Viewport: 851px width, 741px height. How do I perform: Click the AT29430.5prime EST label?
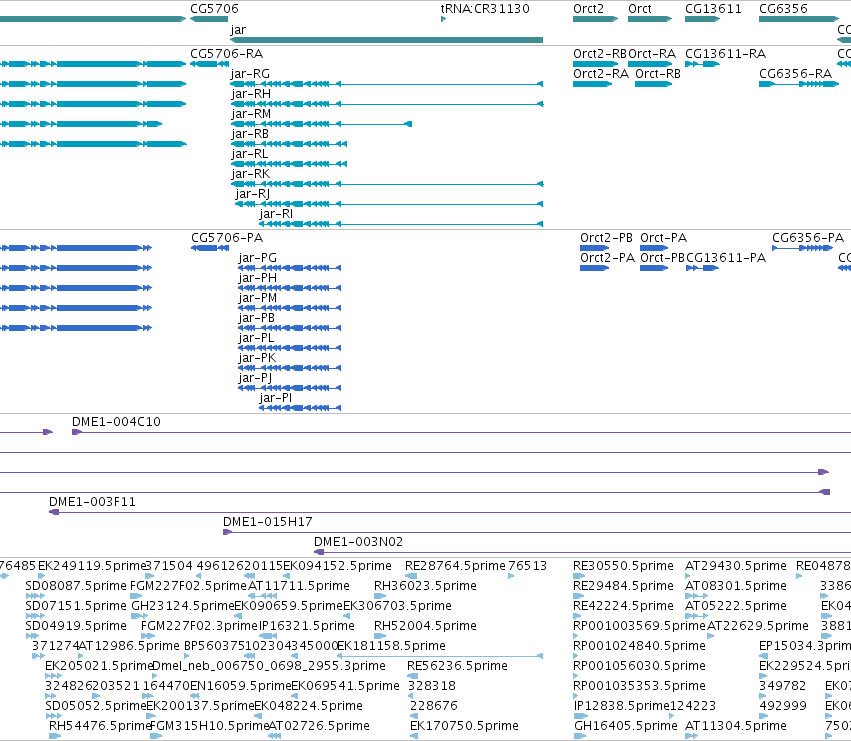tap(735, 566)
